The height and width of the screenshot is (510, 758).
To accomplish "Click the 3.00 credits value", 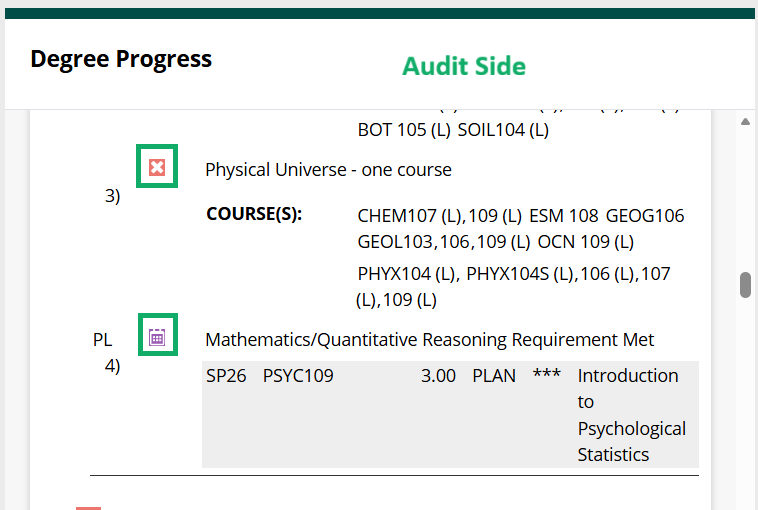I will [438, 376].
